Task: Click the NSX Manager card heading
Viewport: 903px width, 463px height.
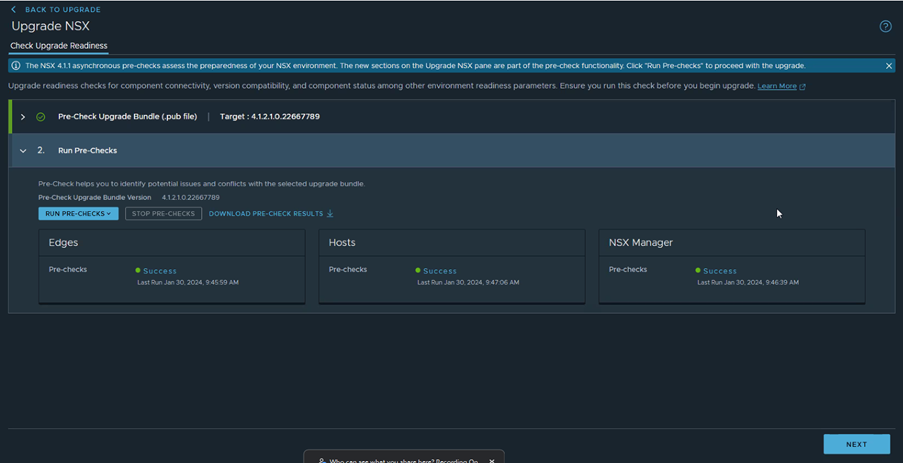Action: tap(640, 242)
